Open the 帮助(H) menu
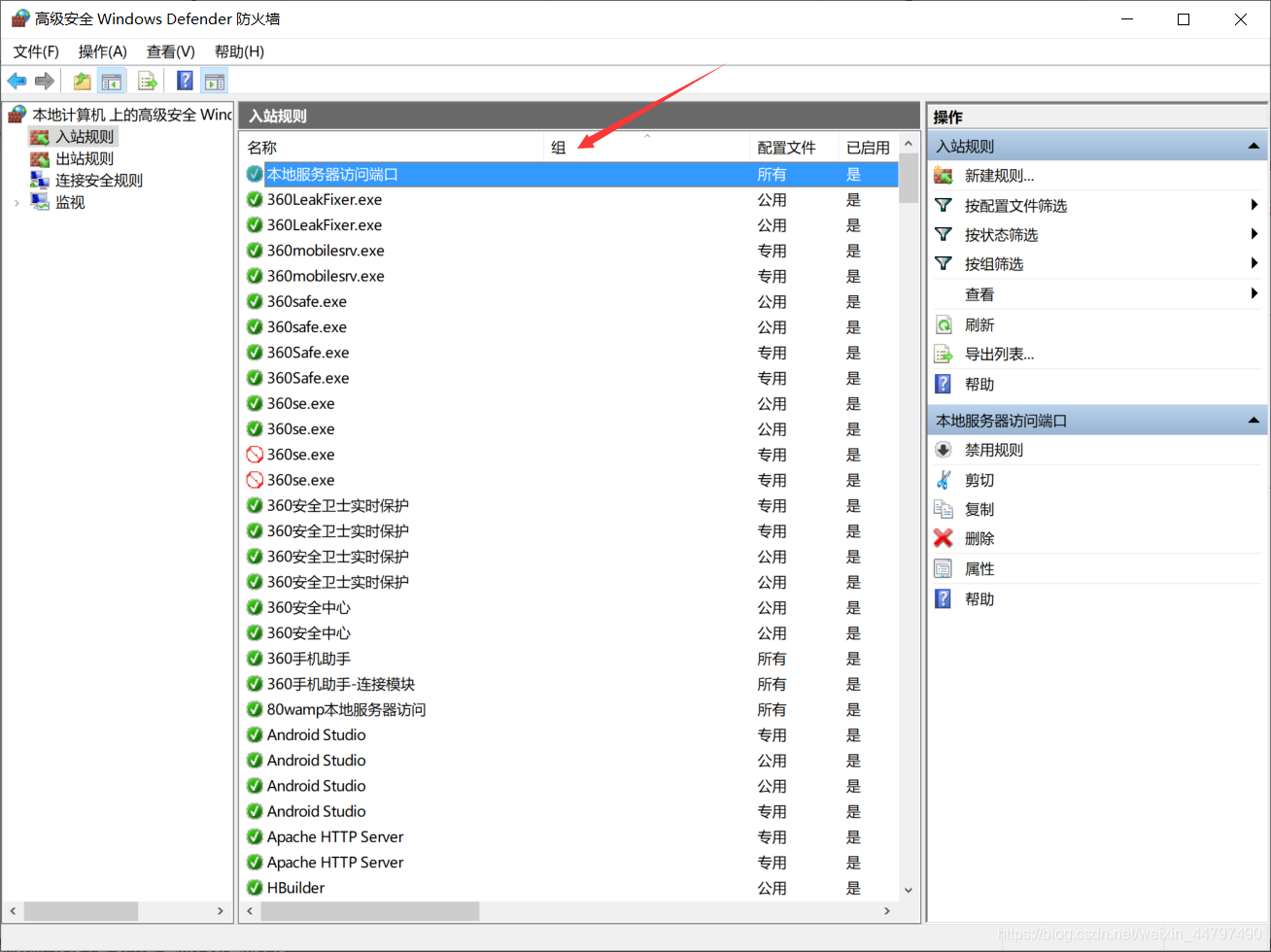Image resolution: width=1271 pixels, height=952 pixels. (x=239, y=51)
